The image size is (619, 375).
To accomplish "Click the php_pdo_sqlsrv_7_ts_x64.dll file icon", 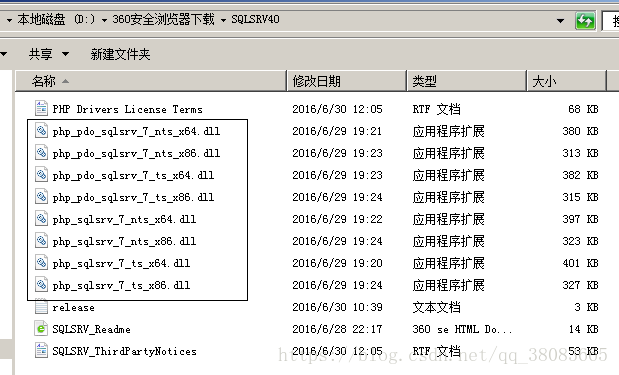I will (x=41, y=174).
